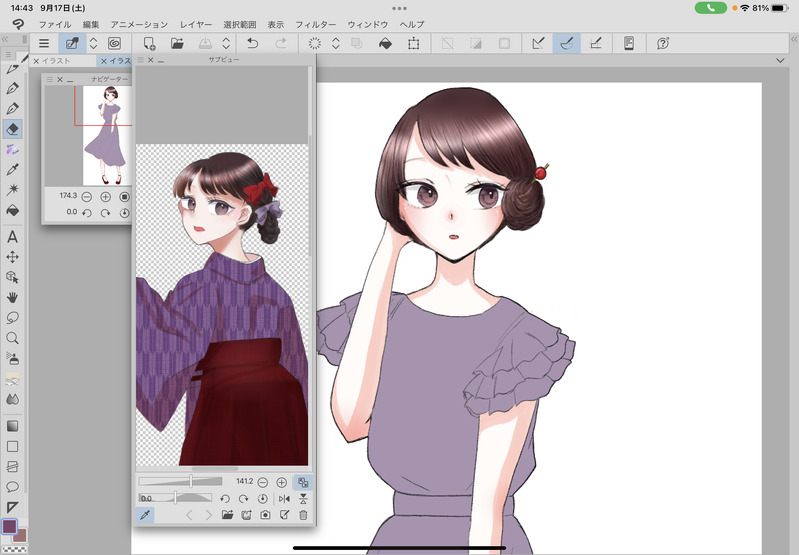Expand the arrows beside the save icon
The height and width of the screenshot is (555, 799).
click(226, 43)
